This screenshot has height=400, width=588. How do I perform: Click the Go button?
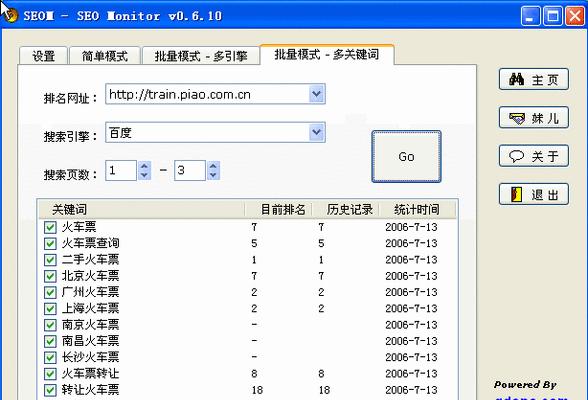click(406, 156)
